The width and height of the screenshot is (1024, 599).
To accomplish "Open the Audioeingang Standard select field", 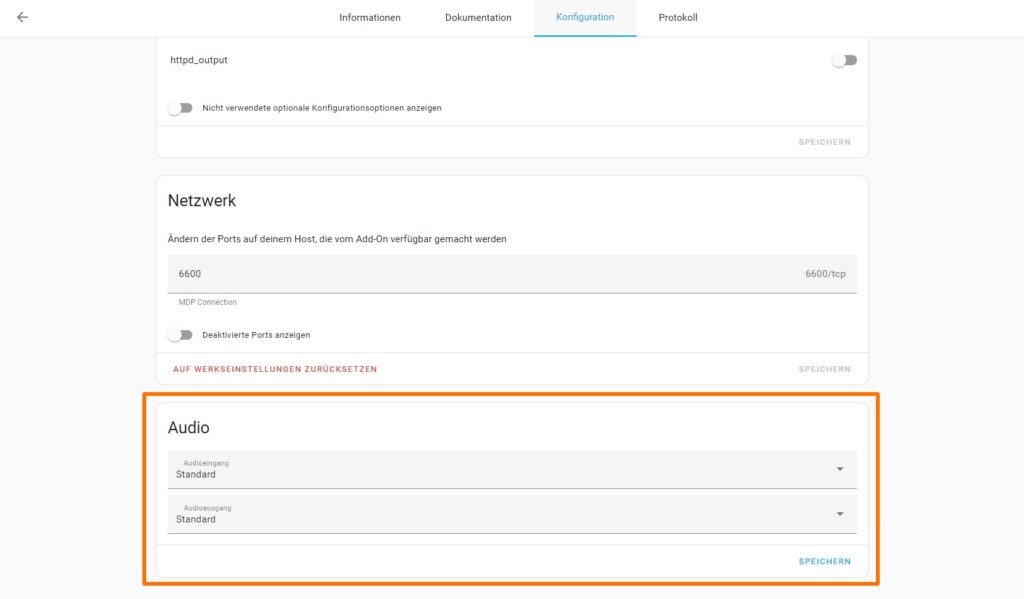I will [x=500, y=469].
